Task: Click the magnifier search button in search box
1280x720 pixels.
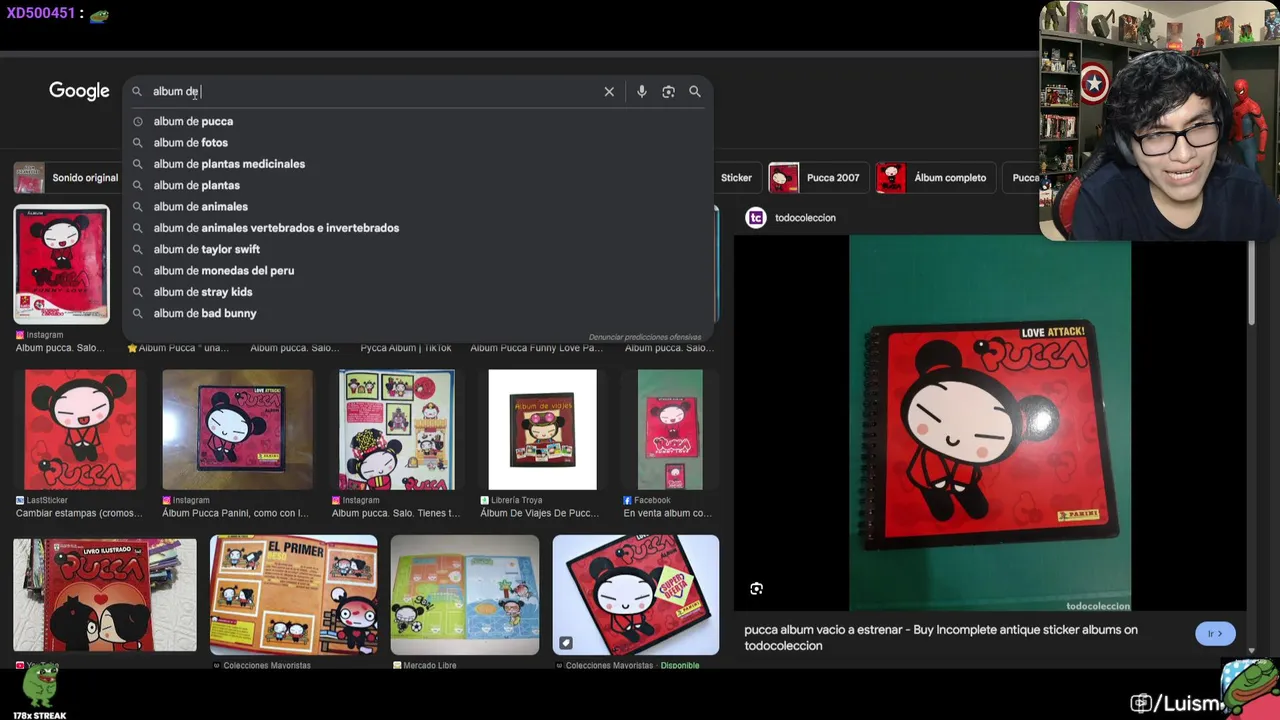Action: click(695, 91)
